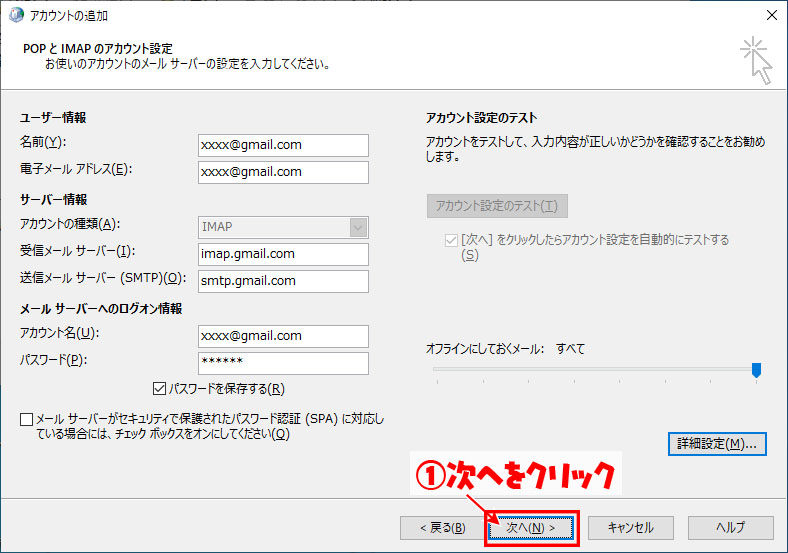Click the 電子メール アドレス input field
Image resolution: width=788 pixels, height=553 pixels.
pos(283,172)
